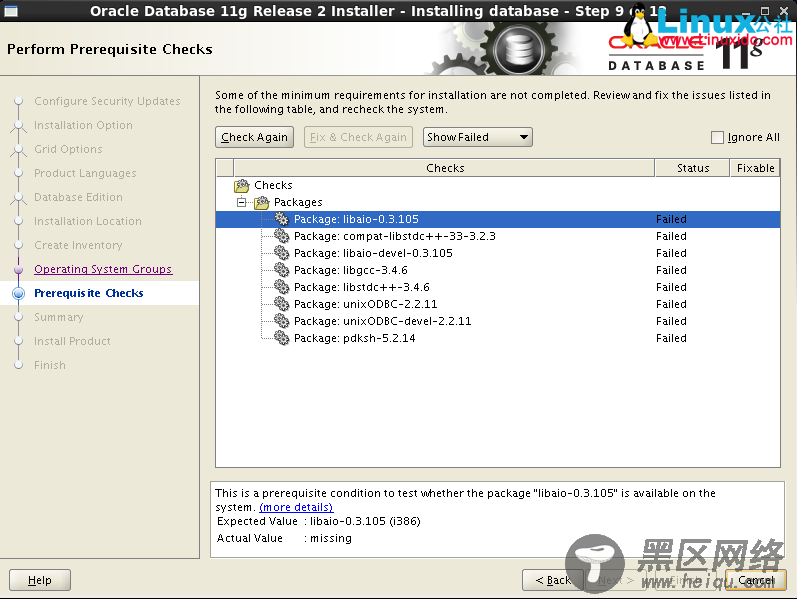Select row Package: libaio-0.3.105
Viewport: 797px width, 599px height.
point(498,219)
